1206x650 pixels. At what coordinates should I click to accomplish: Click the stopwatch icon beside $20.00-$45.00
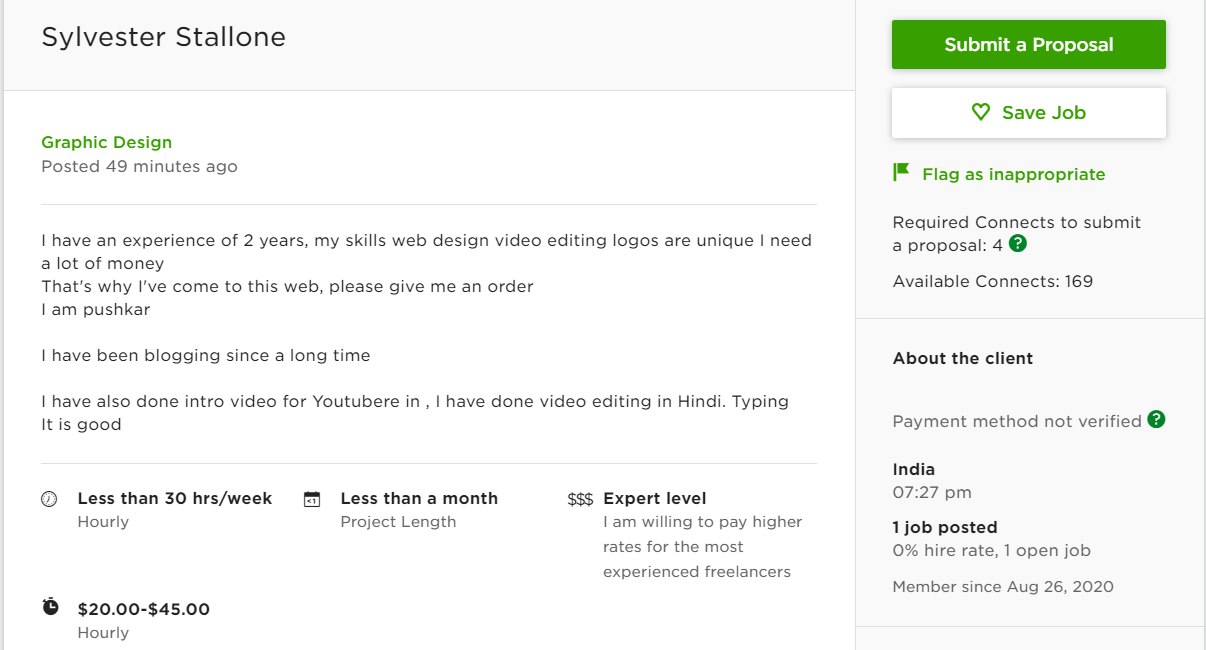point(50,607)
